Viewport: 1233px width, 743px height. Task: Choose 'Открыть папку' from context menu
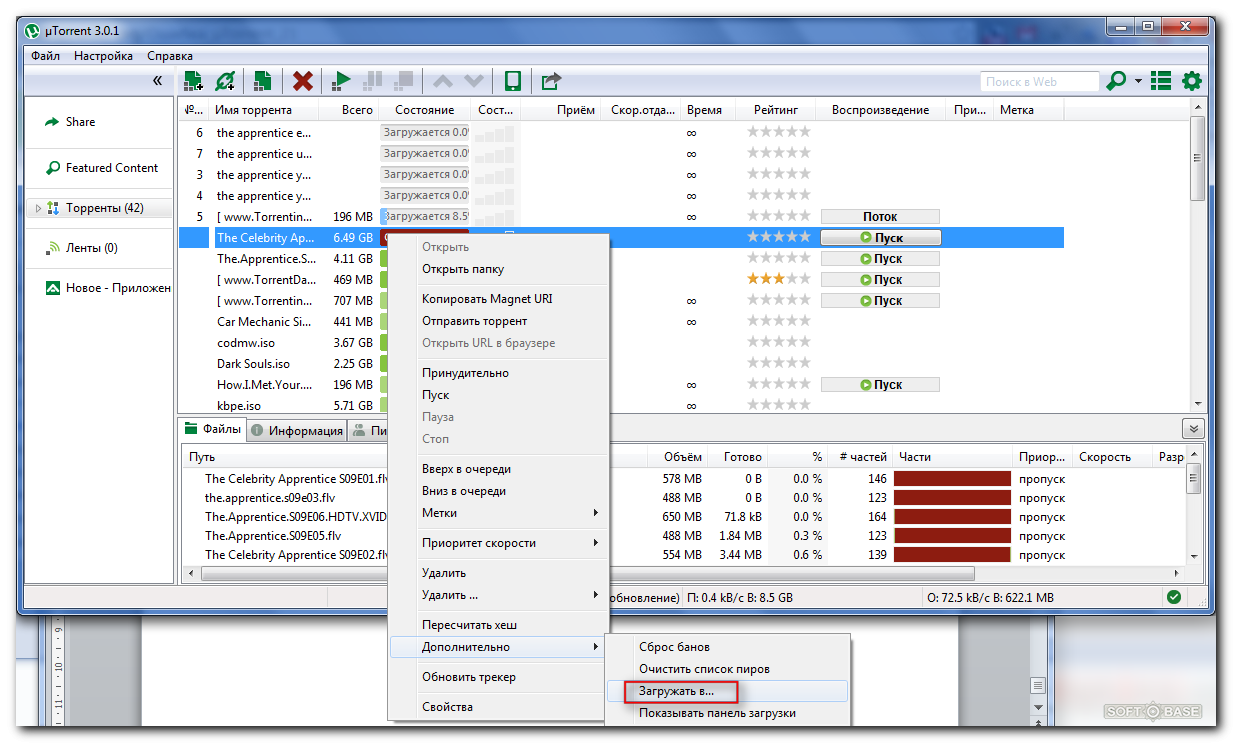462,269
